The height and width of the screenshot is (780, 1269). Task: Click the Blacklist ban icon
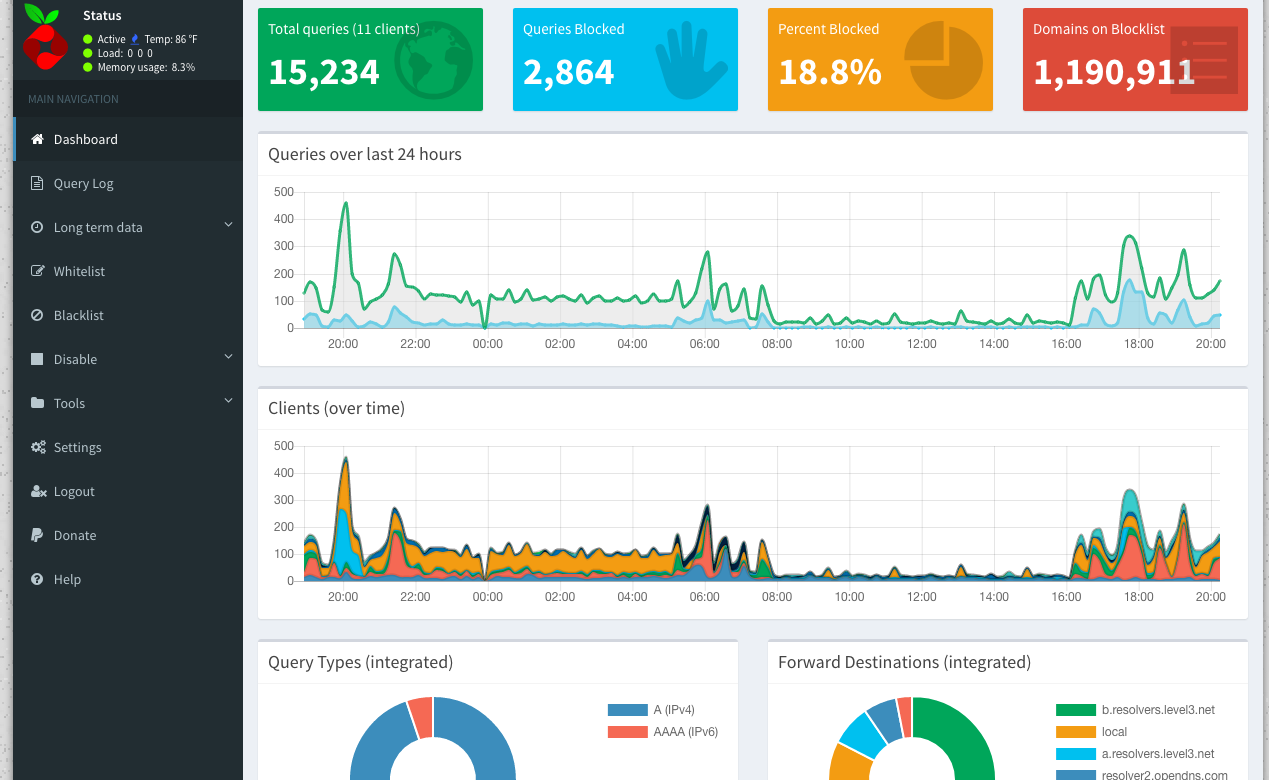point(37,315)
